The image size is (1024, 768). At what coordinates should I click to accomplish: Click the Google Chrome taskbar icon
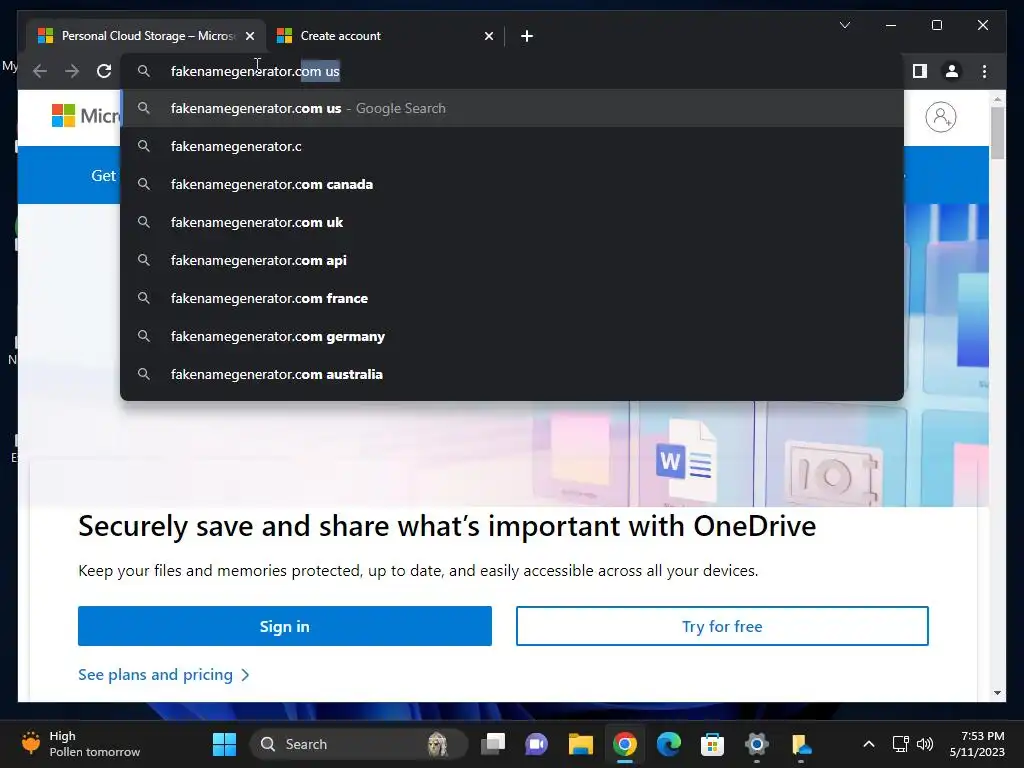point(624,744)
